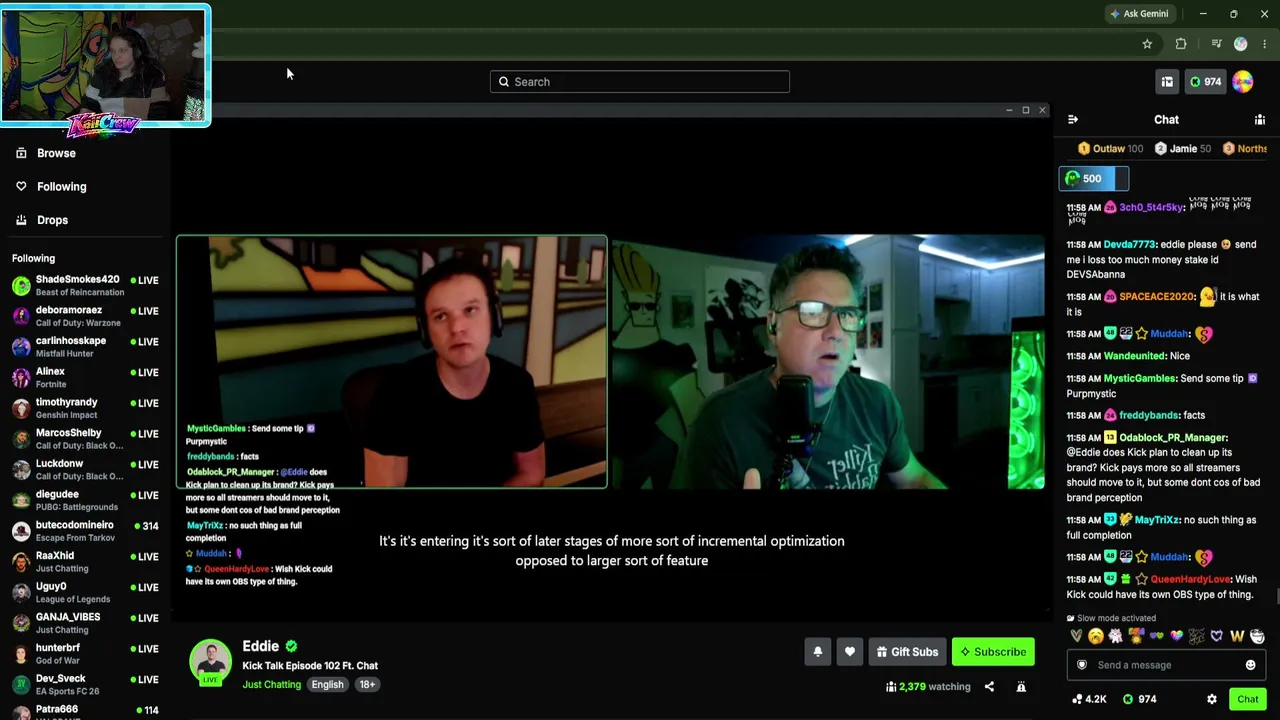Open the Kick shop icon in header
Screen dimensions: 1280x720
tap(1167, 82)
